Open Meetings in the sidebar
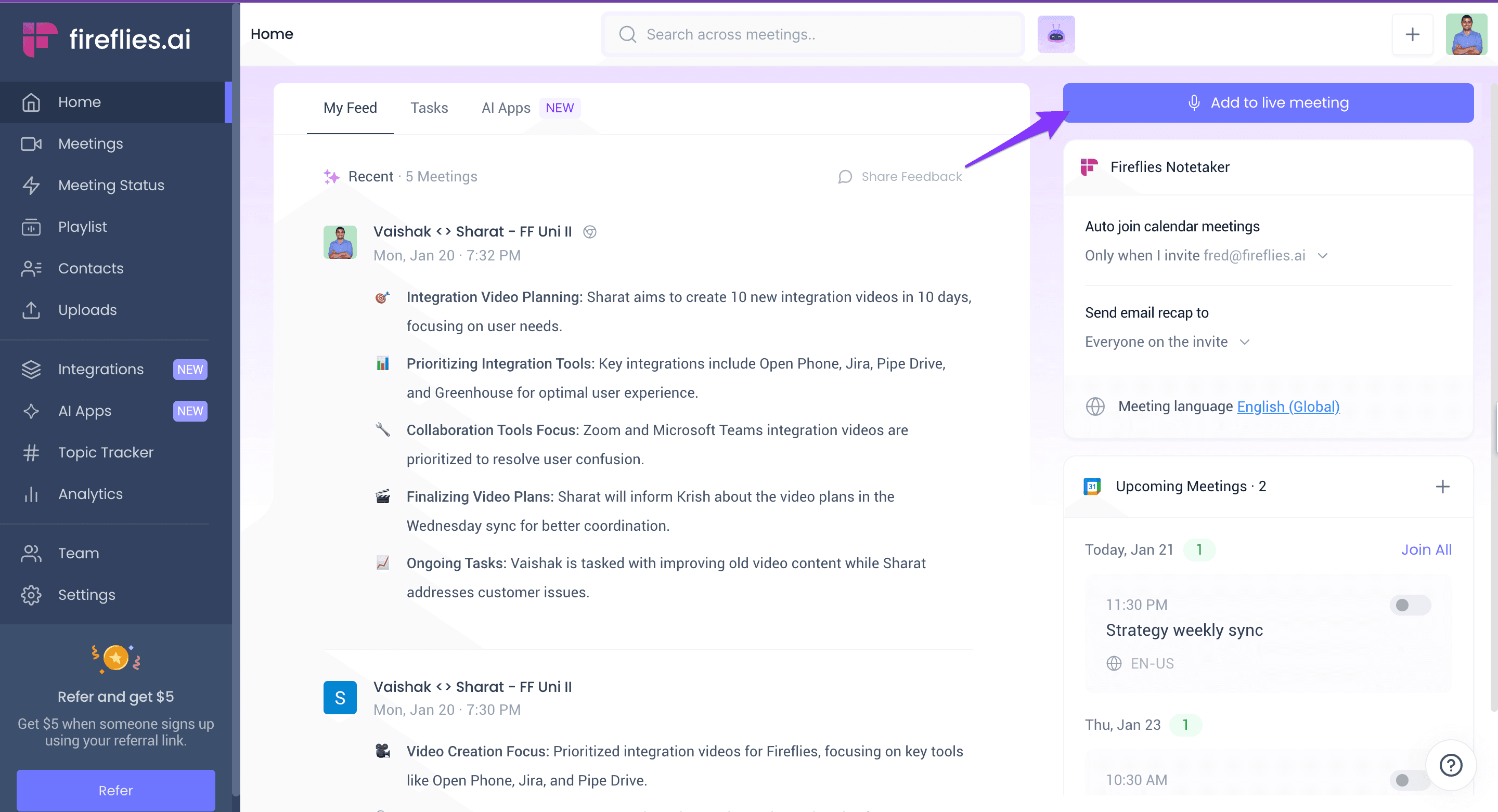 [115, 143]
